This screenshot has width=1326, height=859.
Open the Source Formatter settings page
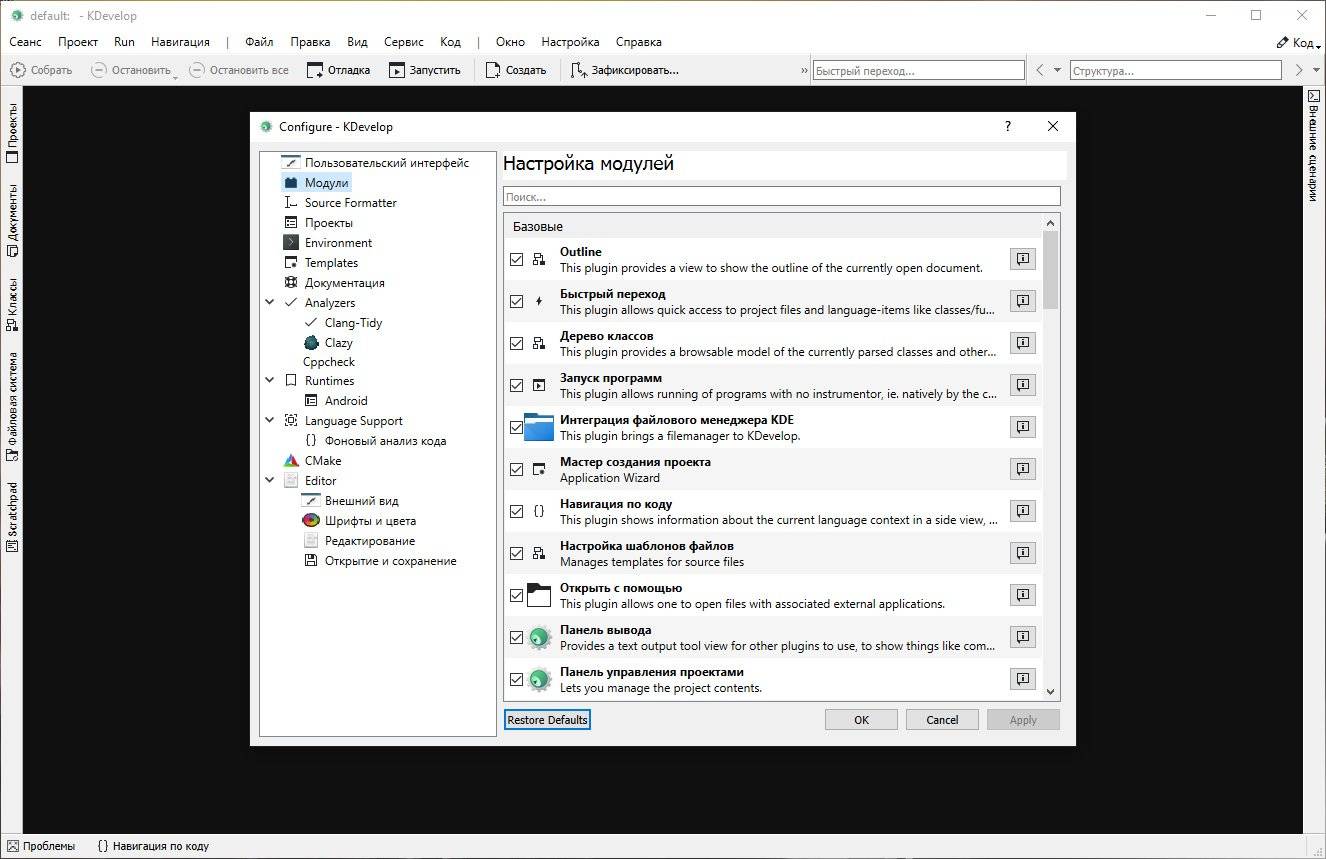tap(339, 203)
